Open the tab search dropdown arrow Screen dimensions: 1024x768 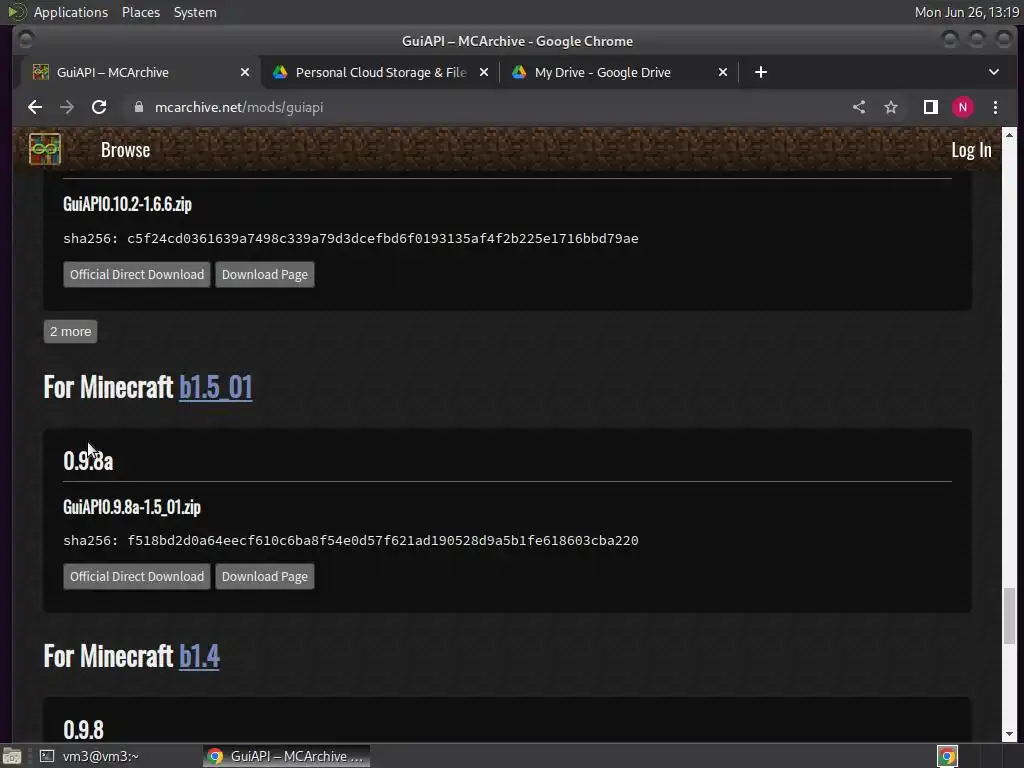click(x=994, y=72)
